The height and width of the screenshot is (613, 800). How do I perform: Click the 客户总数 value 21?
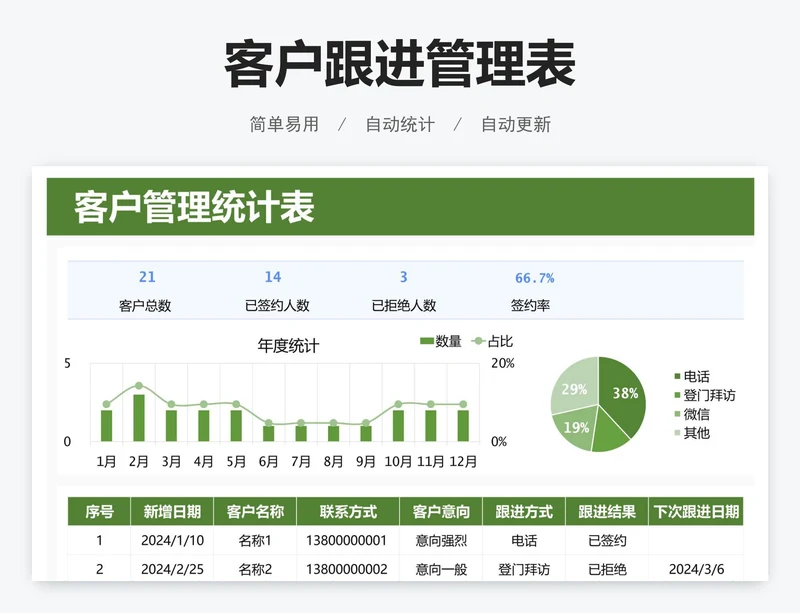147,277
